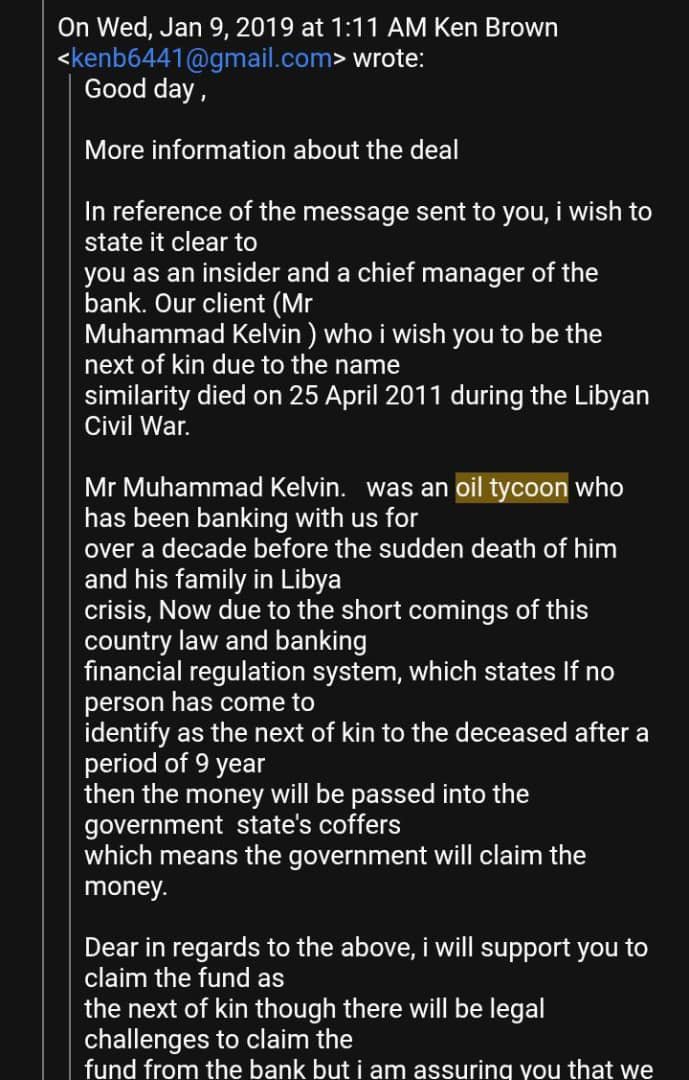Click "More information about the deal" line
Screen dimensions: 689x1080
click(x=271, y=150)
